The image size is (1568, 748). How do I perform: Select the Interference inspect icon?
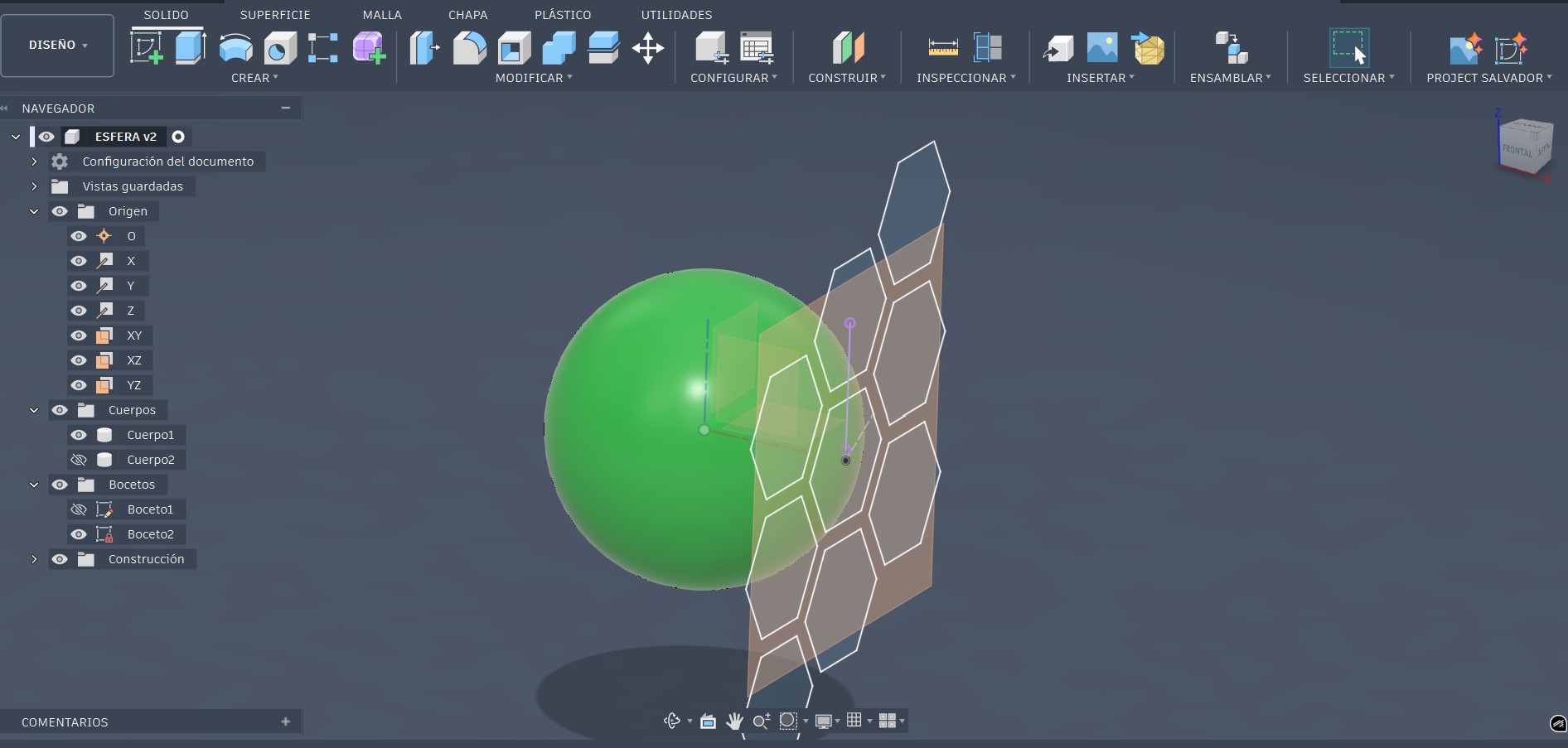click(x=988, y=48)
